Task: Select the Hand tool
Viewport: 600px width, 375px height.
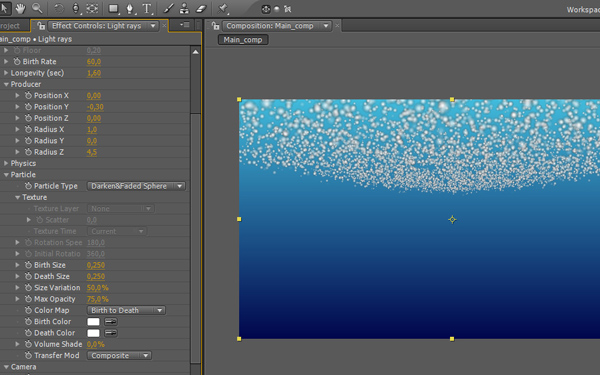Action: click(x=20, y=8)
